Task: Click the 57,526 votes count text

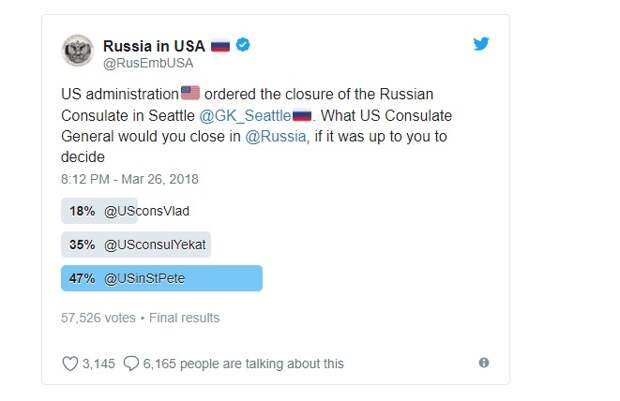Action: pos(98,318)
